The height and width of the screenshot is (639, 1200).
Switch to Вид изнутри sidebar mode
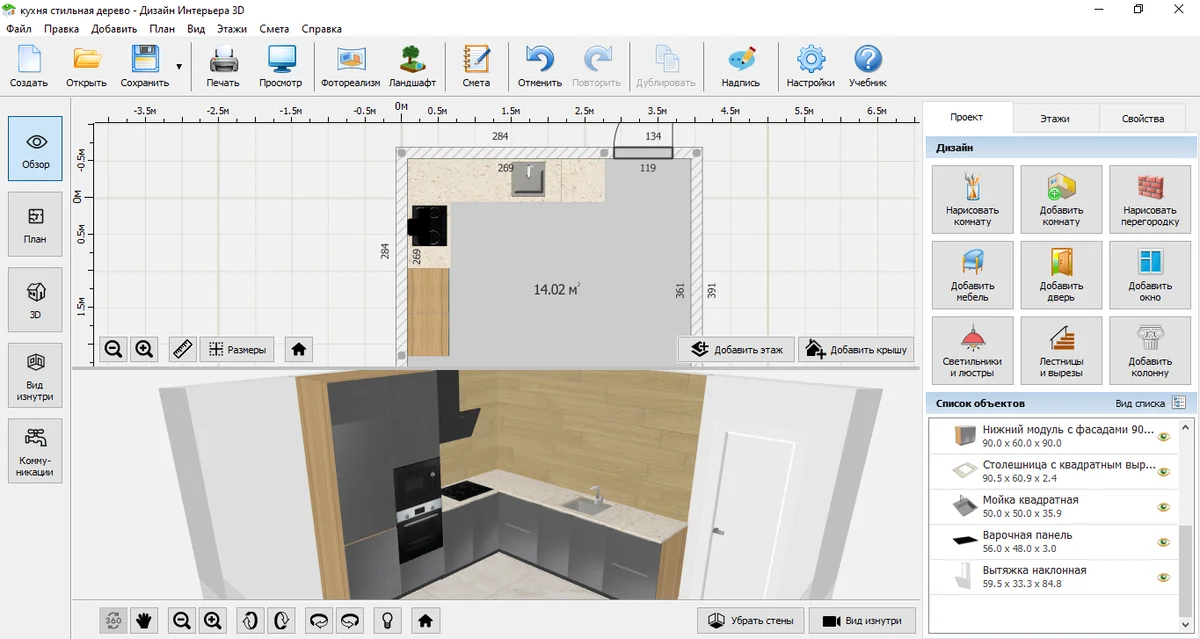35,376
